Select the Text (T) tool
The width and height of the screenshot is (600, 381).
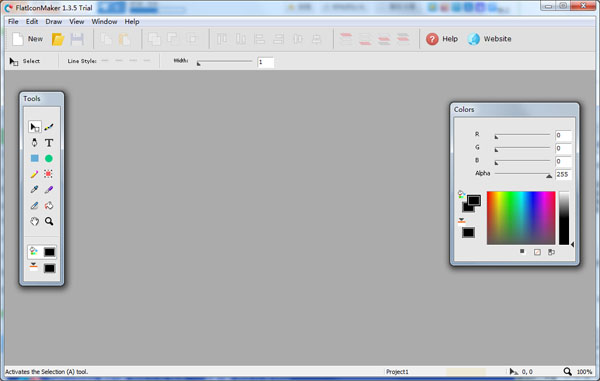click(x=49, y=143)
